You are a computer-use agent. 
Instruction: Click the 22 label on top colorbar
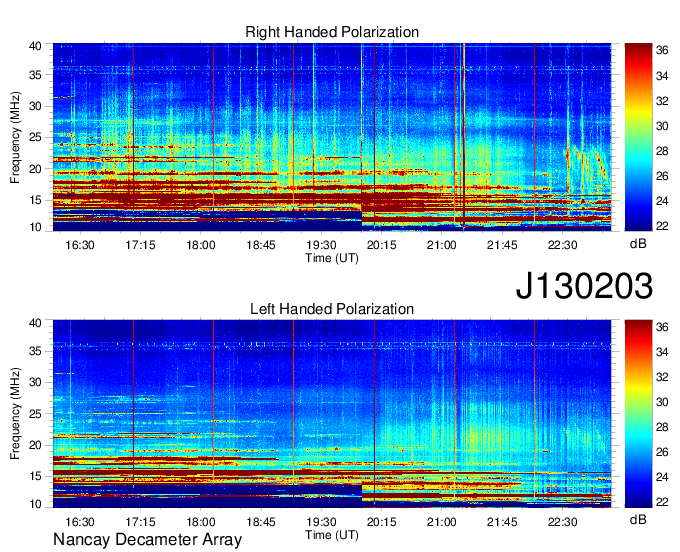click(662, 226)
